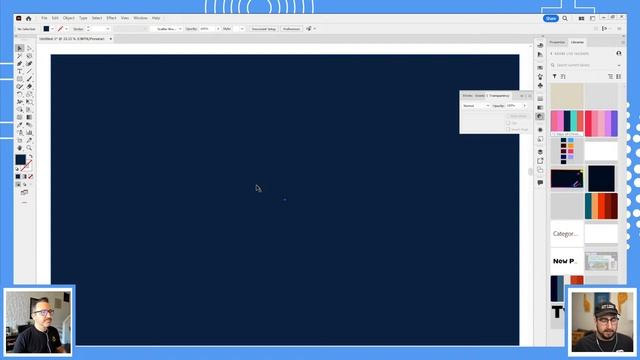Open the Color panel from dock
The image size is (640, 360).
coord(540,45)
